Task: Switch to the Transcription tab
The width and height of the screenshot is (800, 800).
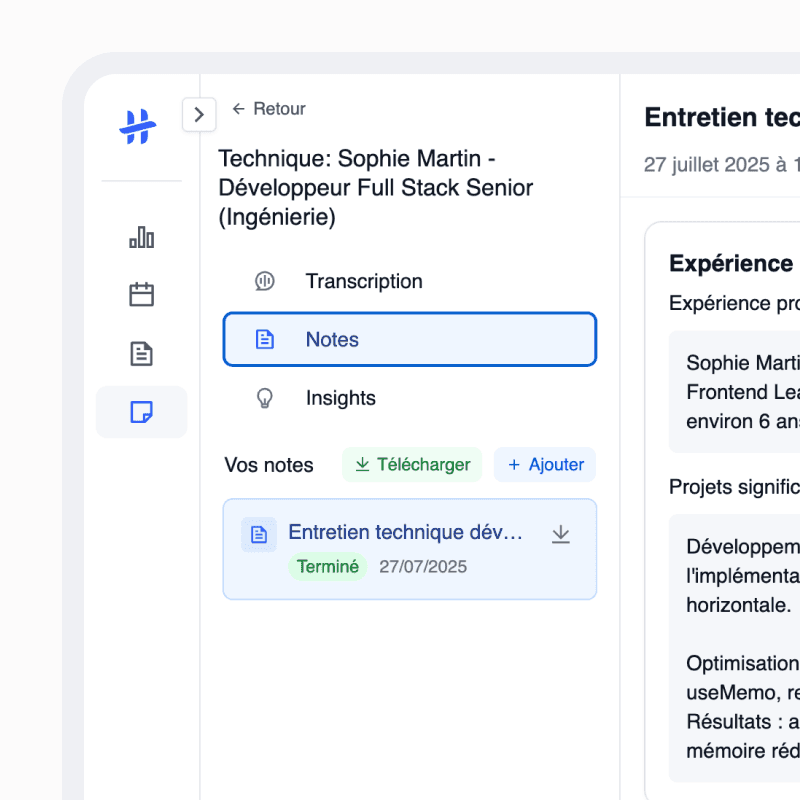Action: [410, 281]
